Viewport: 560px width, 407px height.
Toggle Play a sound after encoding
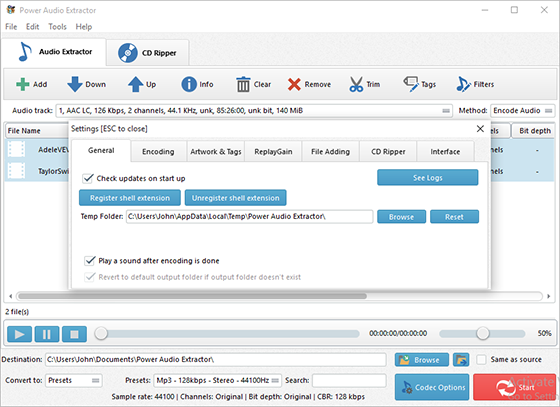click(90, 261)
